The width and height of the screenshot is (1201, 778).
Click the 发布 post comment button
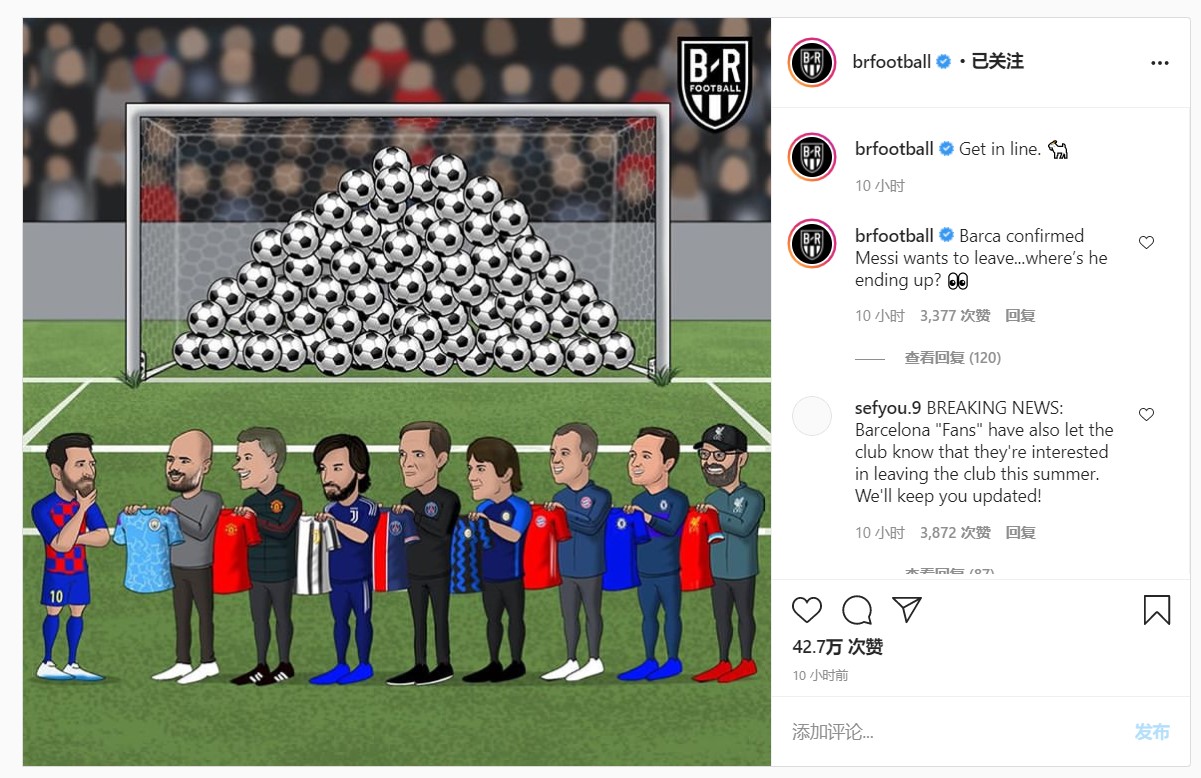click(1152, 732)
